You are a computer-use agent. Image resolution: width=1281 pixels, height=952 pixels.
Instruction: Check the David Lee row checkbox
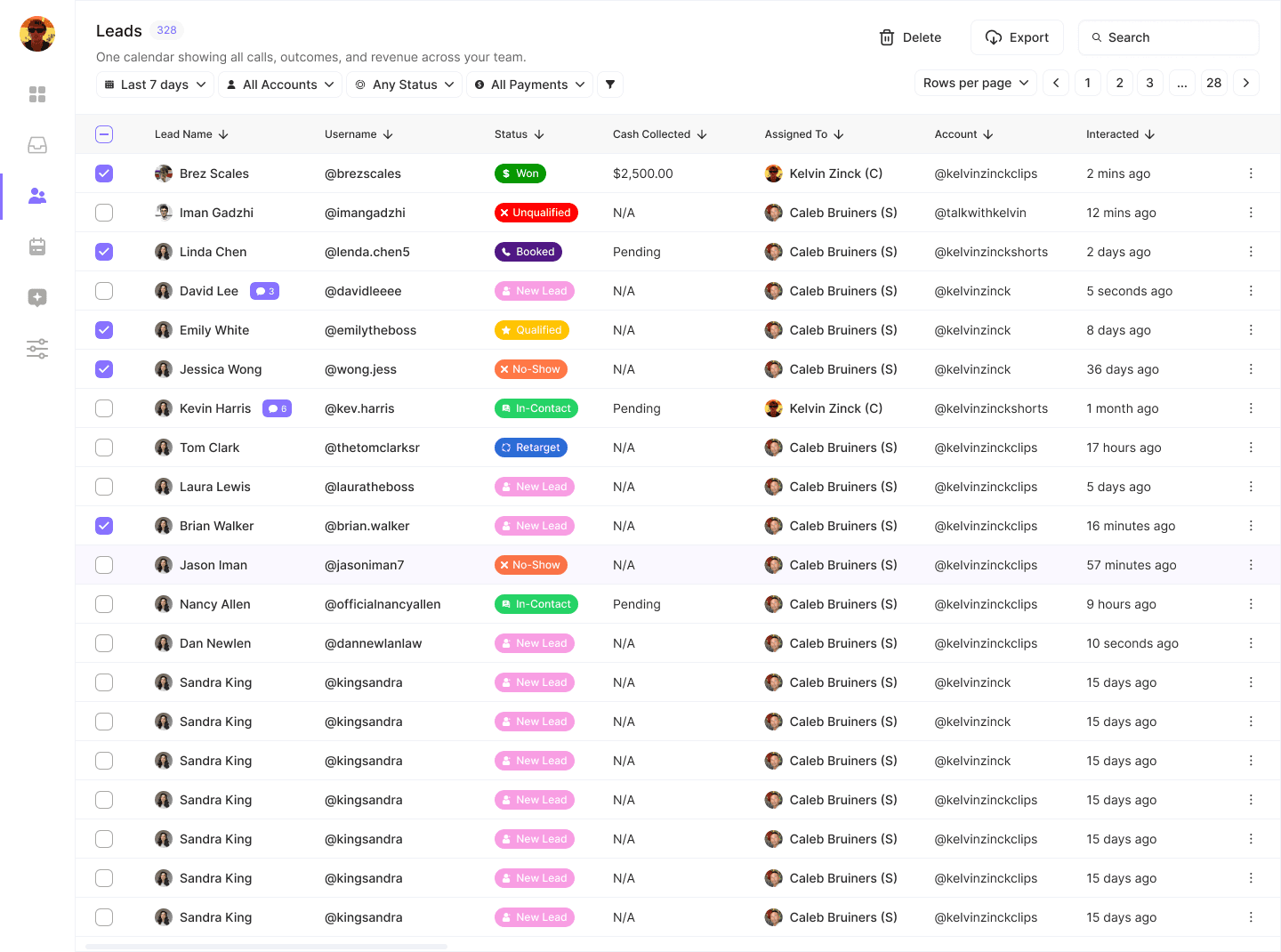(x=104, y=291)
